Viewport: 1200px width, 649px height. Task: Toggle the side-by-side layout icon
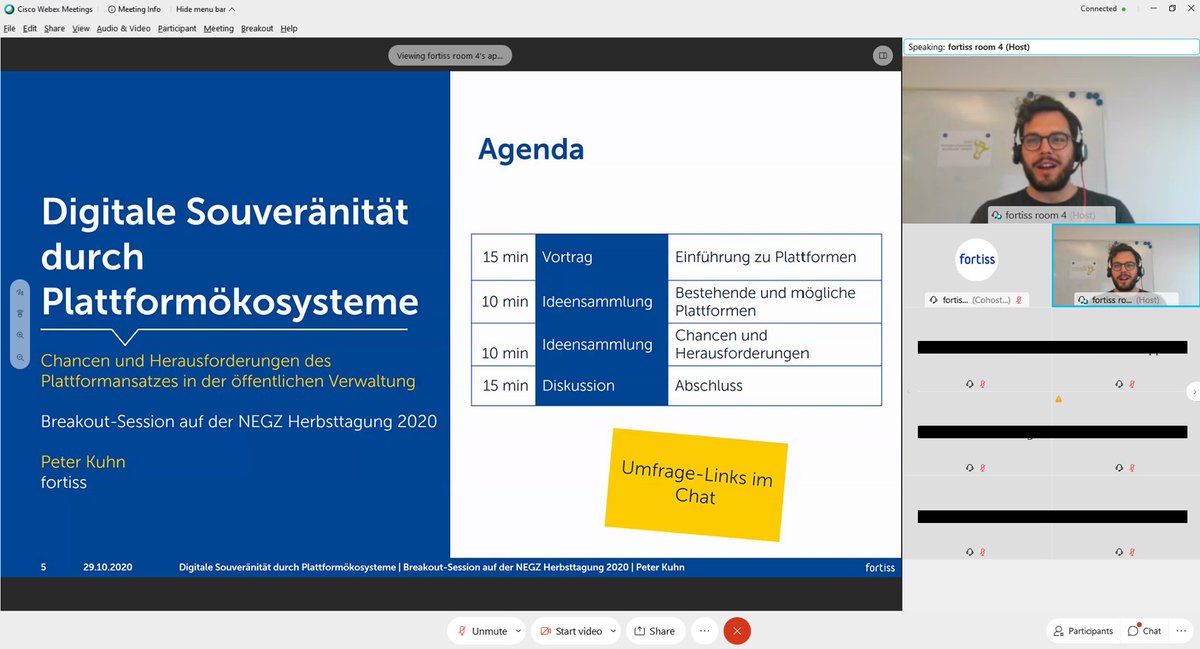[x=882, y=56]
